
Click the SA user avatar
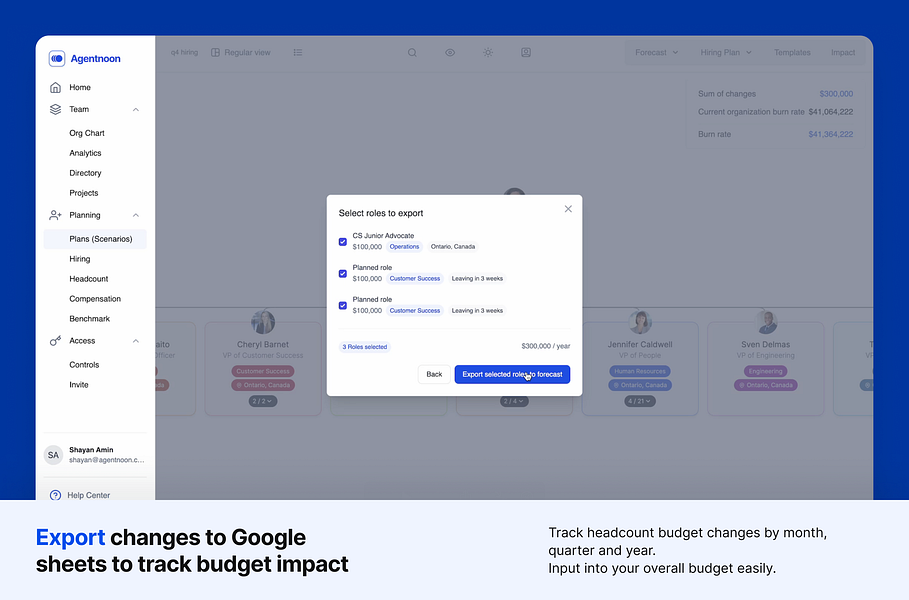tap(53, 455)
